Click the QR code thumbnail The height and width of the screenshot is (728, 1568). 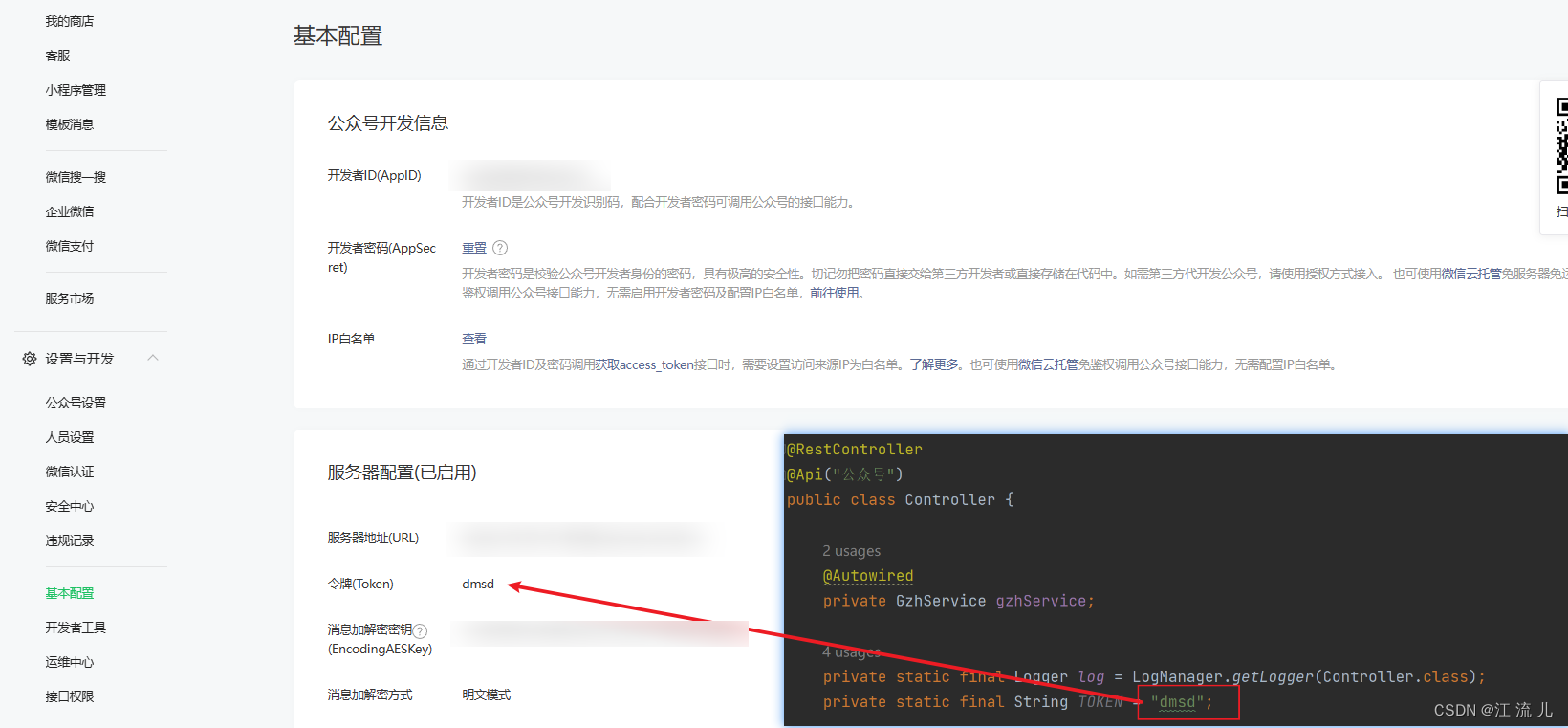(1561, 145)
